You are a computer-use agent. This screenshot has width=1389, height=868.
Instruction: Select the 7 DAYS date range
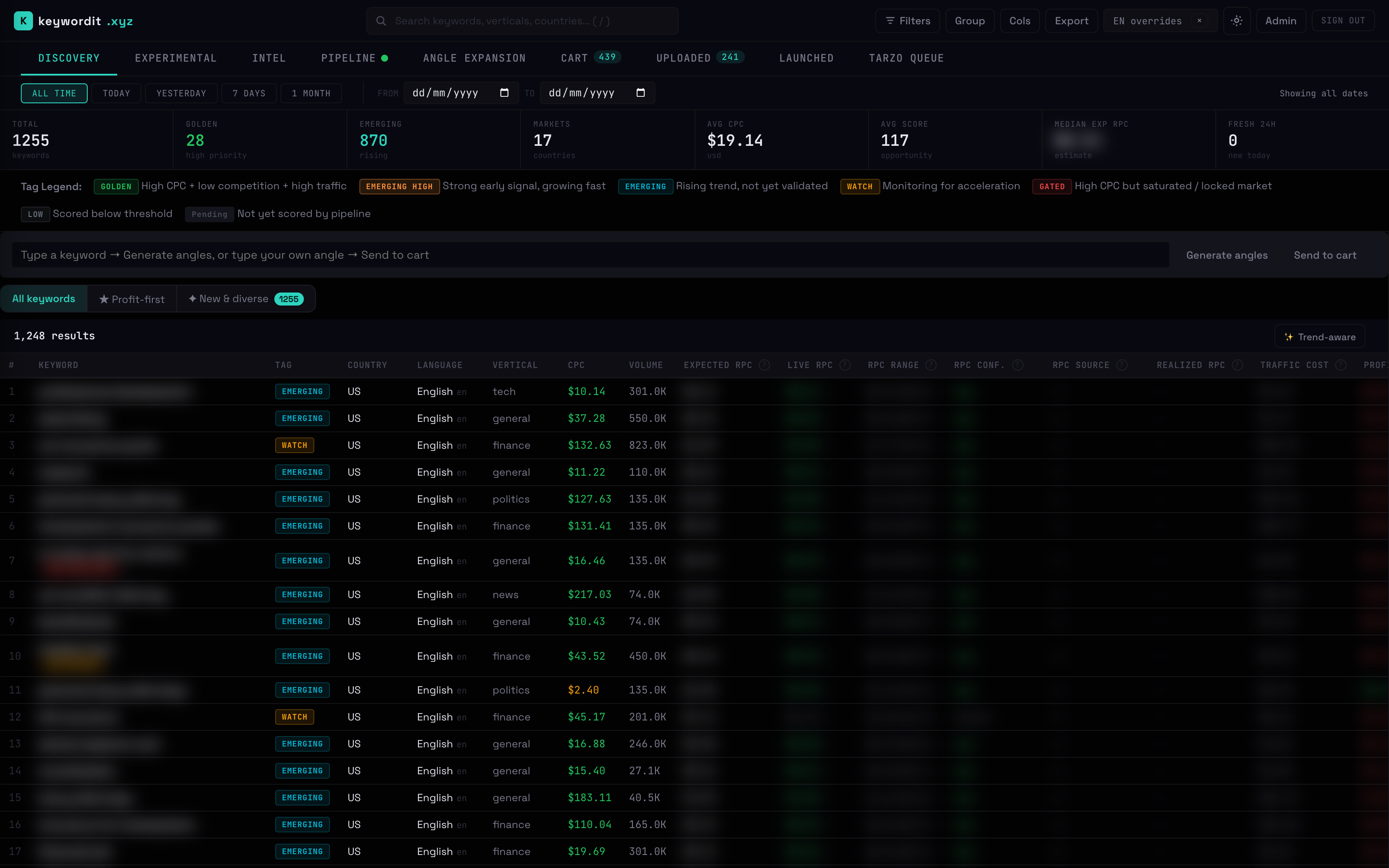point(249,93)
